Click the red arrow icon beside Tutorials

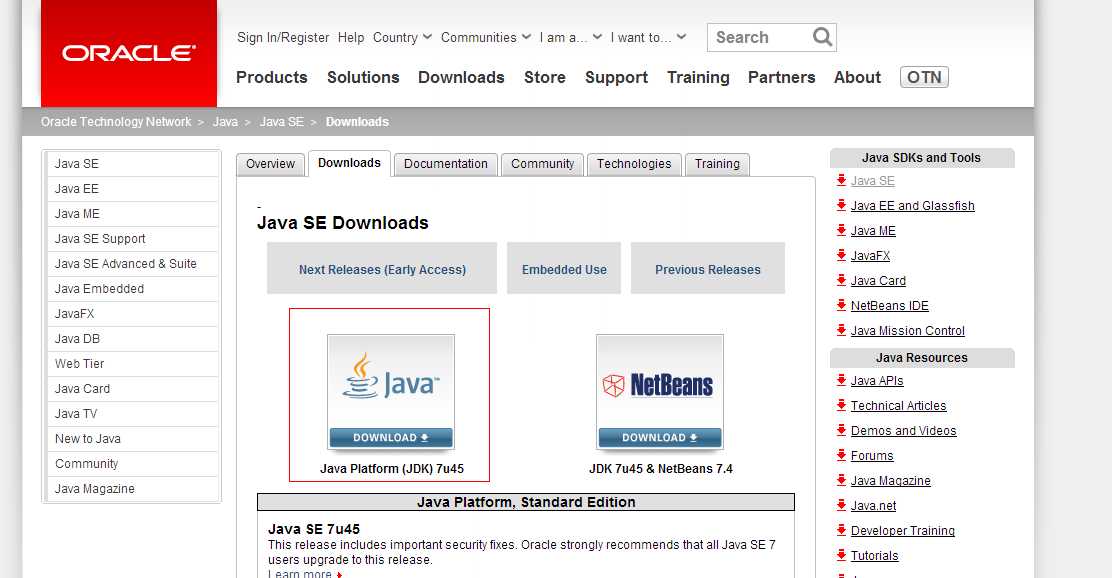tap(841, 555)
